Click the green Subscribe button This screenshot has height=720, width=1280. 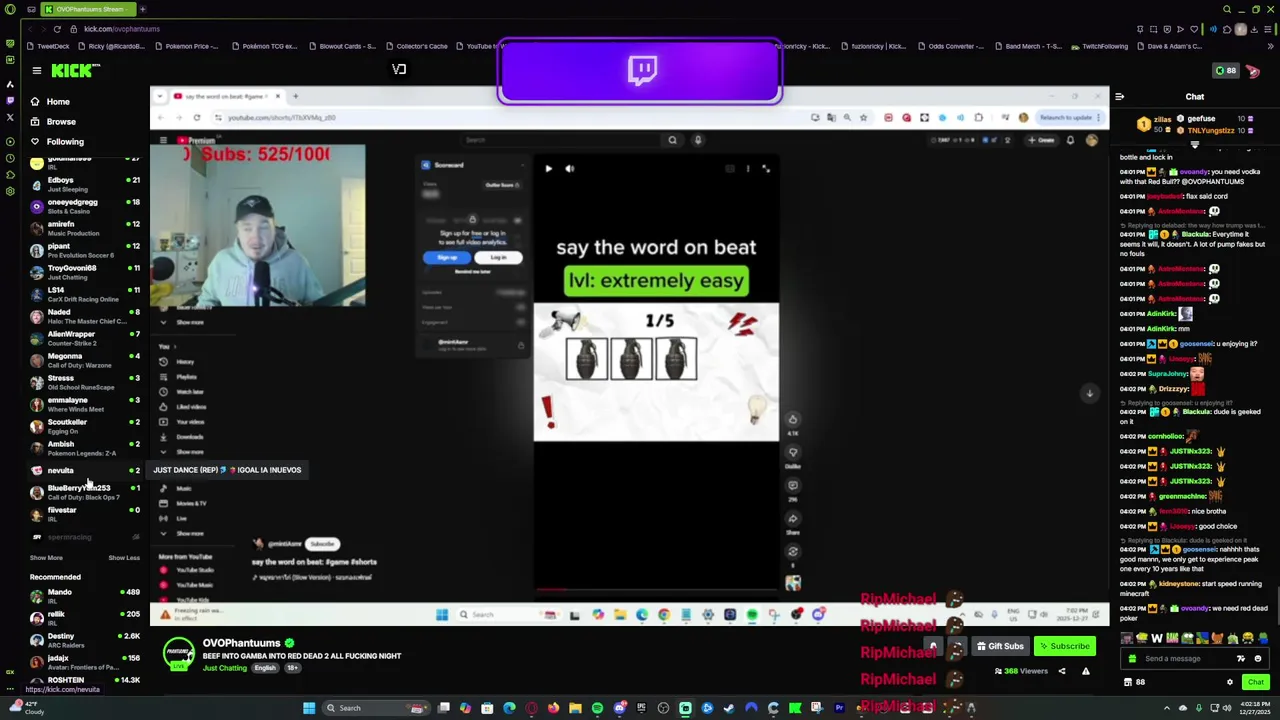[1064, 646]
